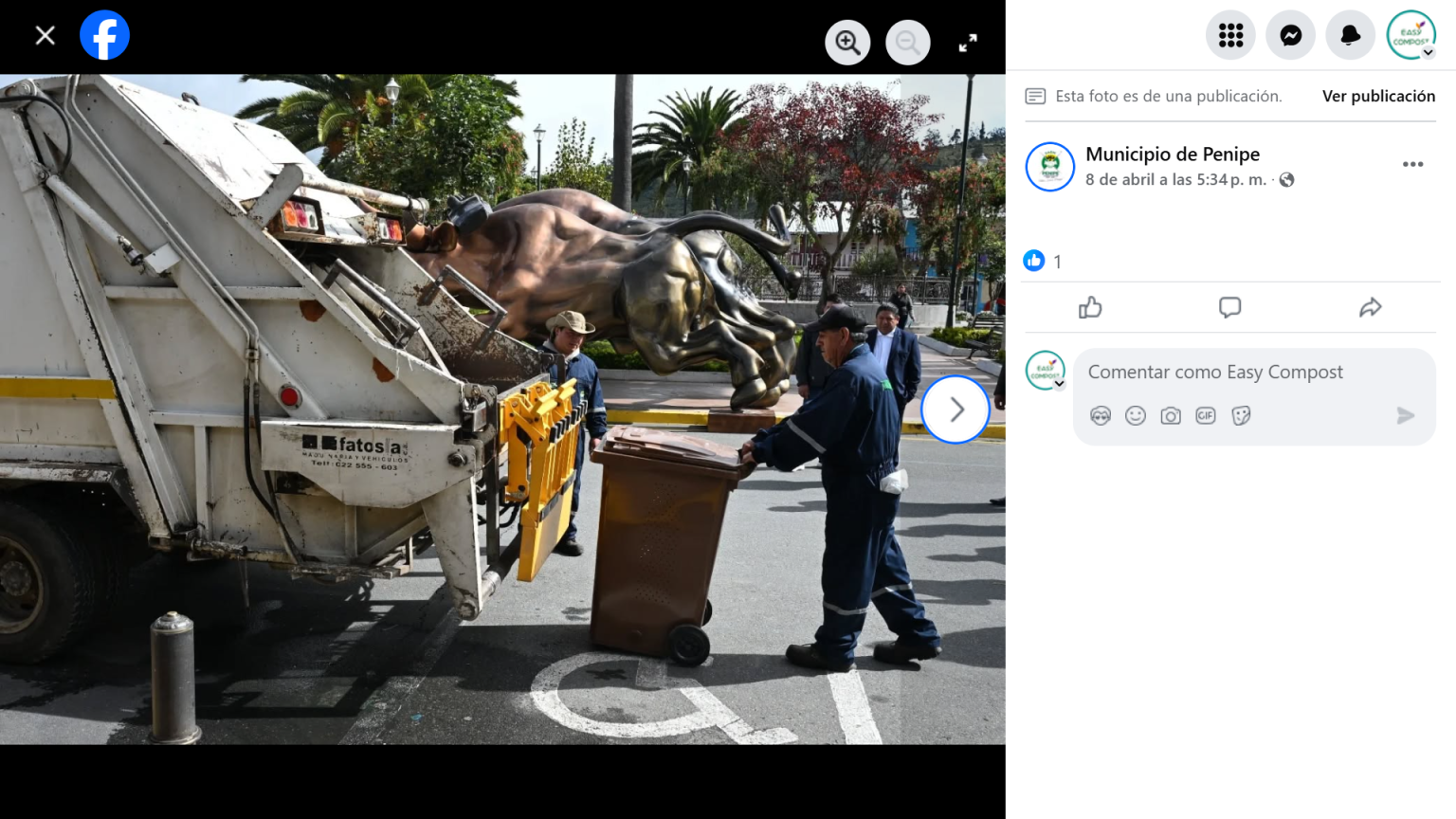Image resolution: width=1456 pixels, height=819 pixels.
Task: Share the photo using arrow button
Action: (1370, 307)
